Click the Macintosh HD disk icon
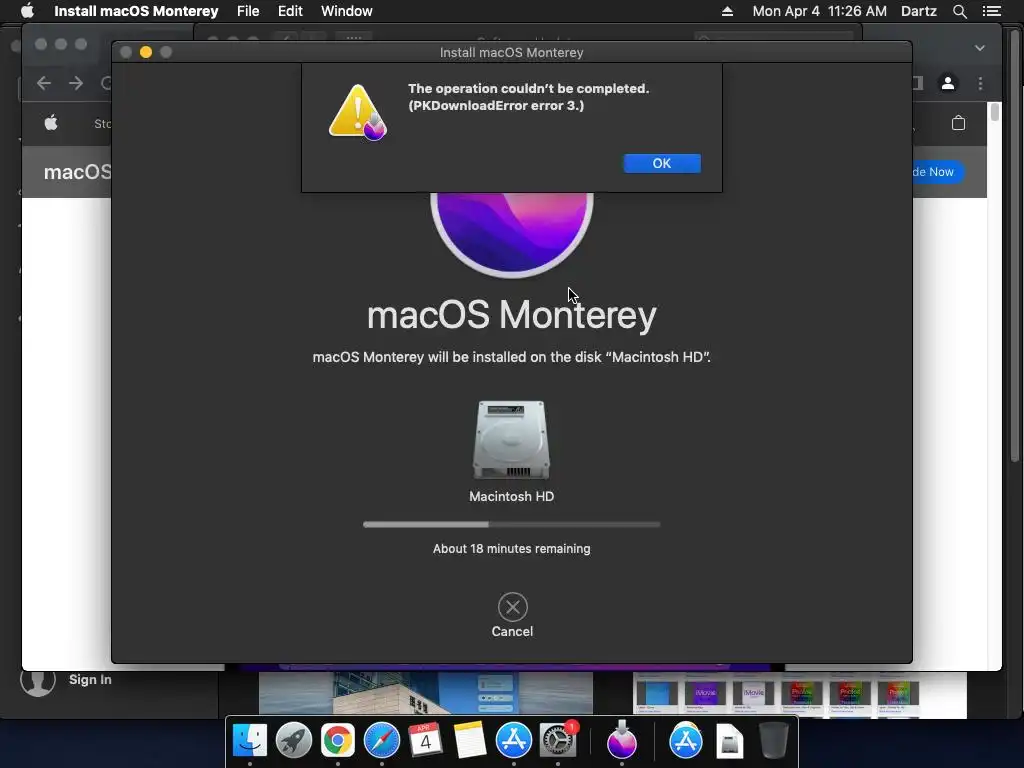The height and width of the screenshot is (768, 1024). coord(511,440)
